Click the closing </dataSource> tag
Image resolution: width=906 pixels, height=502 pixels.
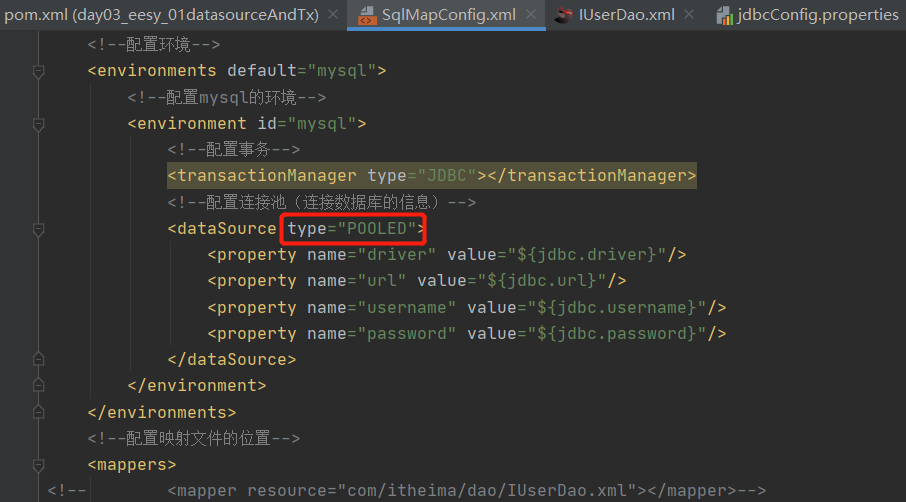(x=232, y=359)
